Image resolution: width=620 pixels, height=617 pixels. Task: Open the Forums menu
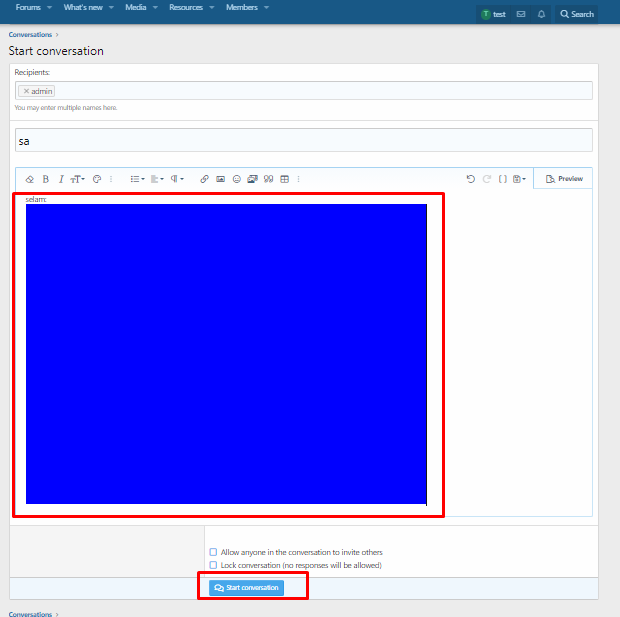point(28,7)
